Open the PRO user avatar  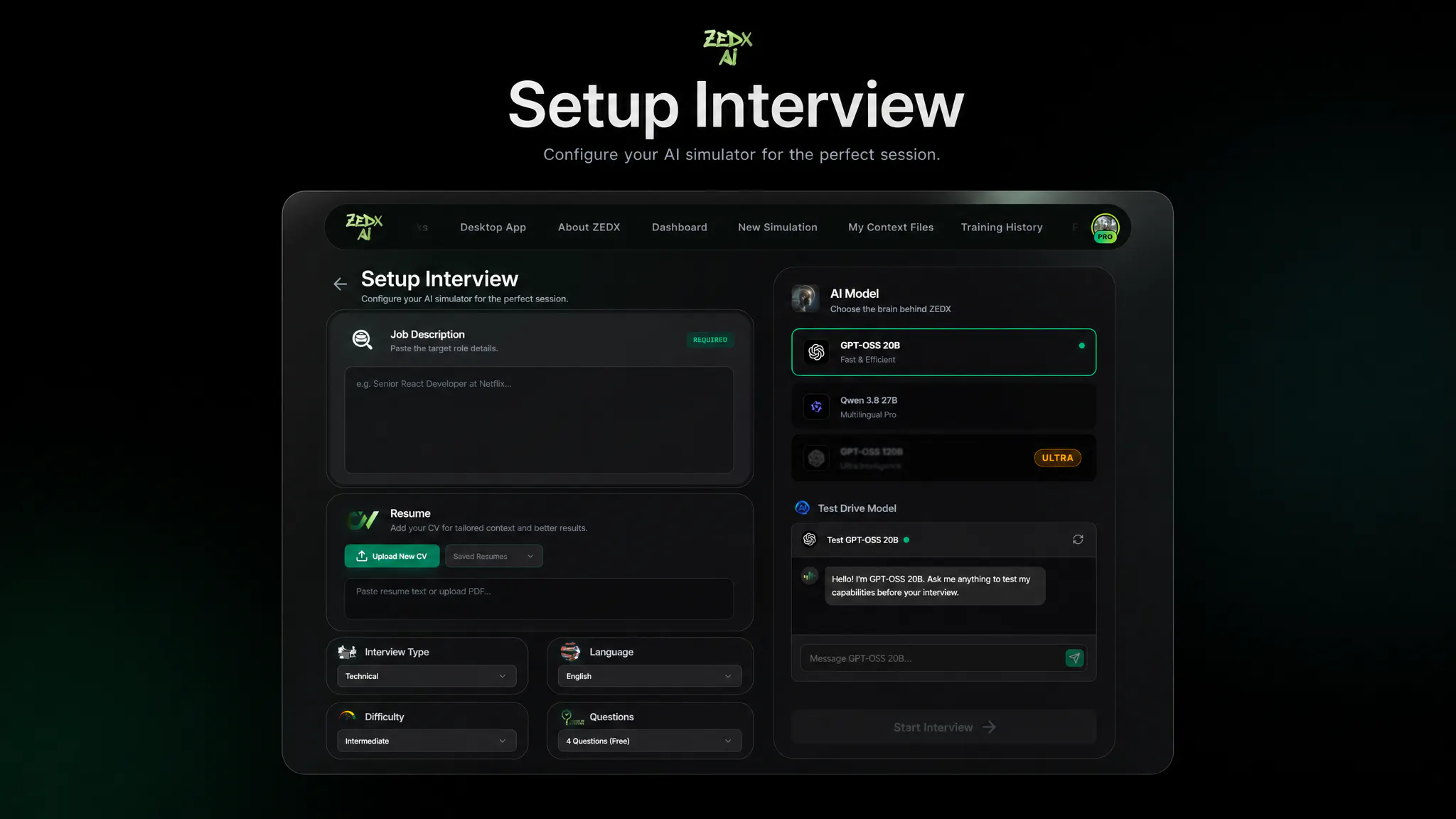pyautogui.click(x=1105, y=228)
